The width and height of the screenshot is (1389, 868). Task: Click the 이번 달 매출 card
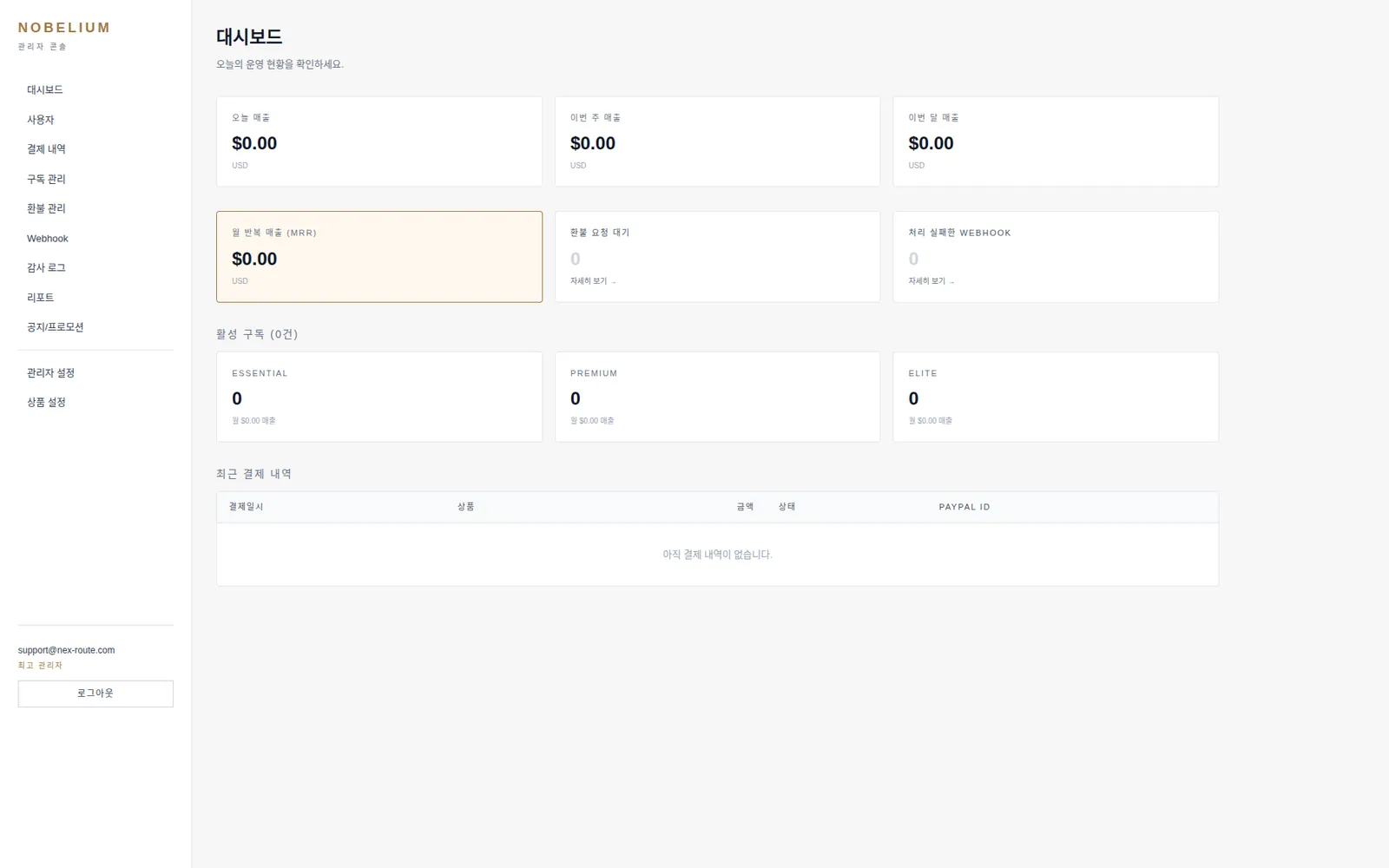(x=1056, y=141)
